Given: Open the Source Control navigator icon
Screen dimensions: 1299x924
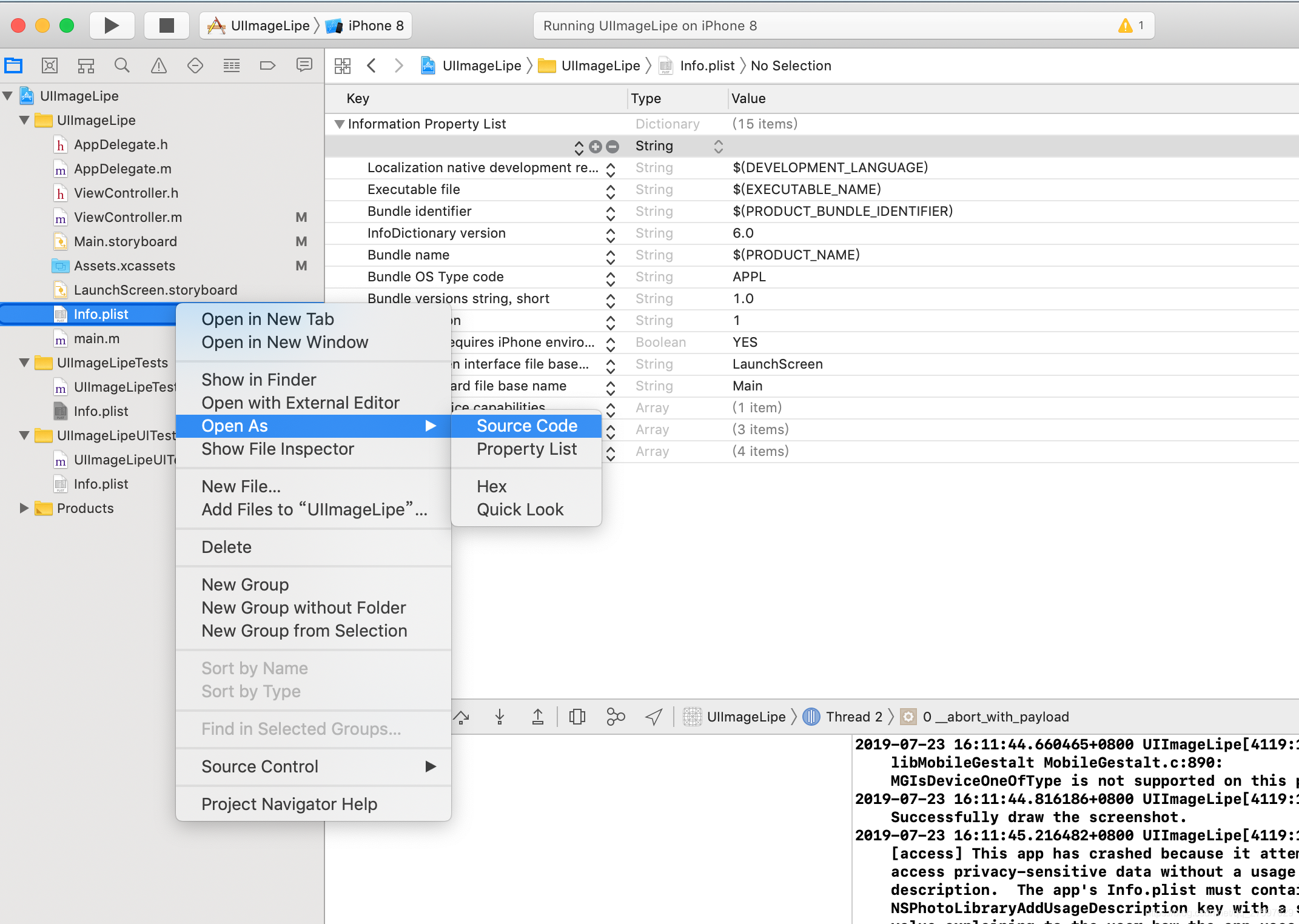Looking at the screenshot, I should coord(50,65).
